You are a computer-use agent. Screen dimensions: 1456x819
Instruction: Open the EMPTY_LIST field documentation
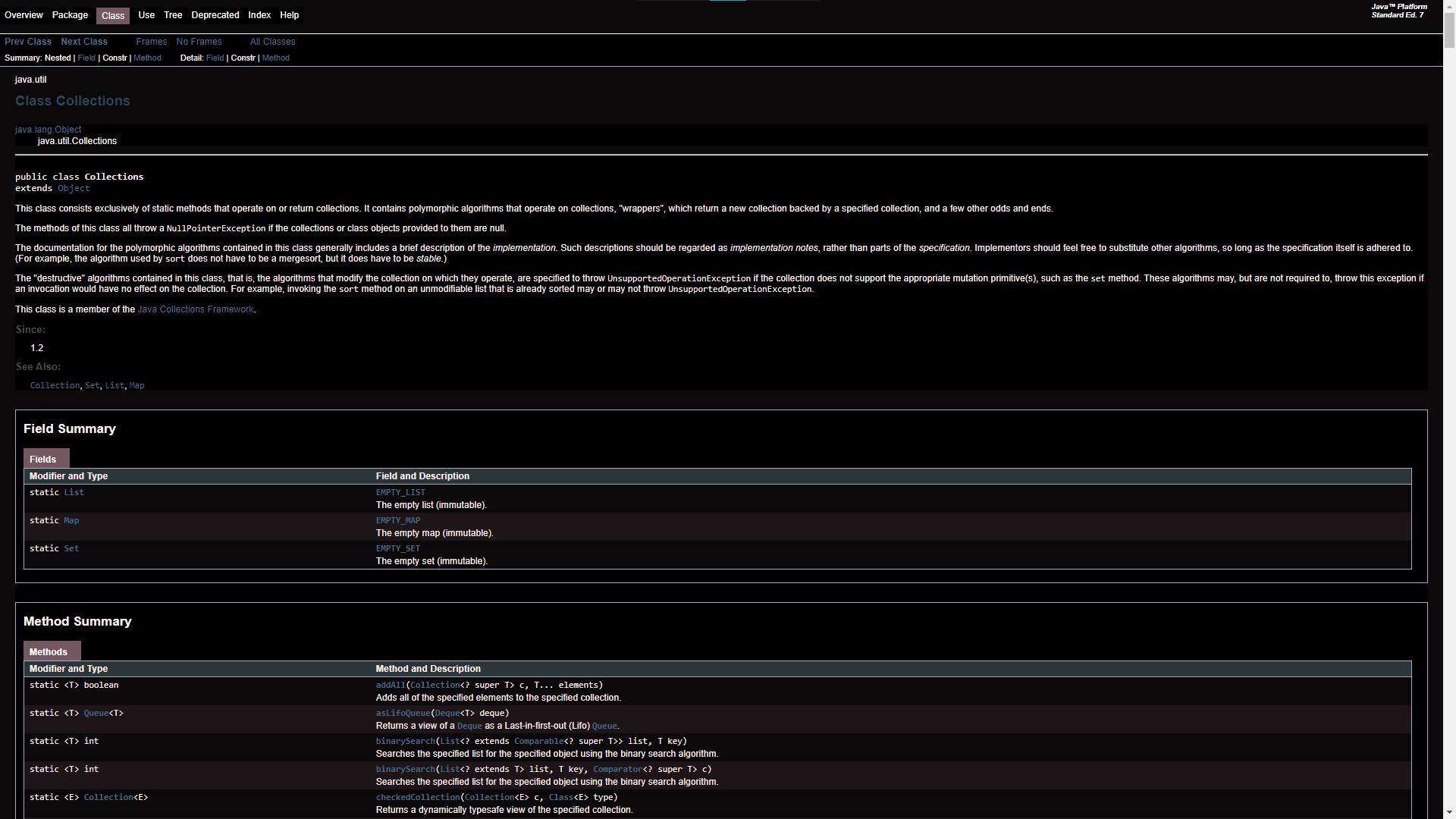pyautogui.click(x=400, y=492)
